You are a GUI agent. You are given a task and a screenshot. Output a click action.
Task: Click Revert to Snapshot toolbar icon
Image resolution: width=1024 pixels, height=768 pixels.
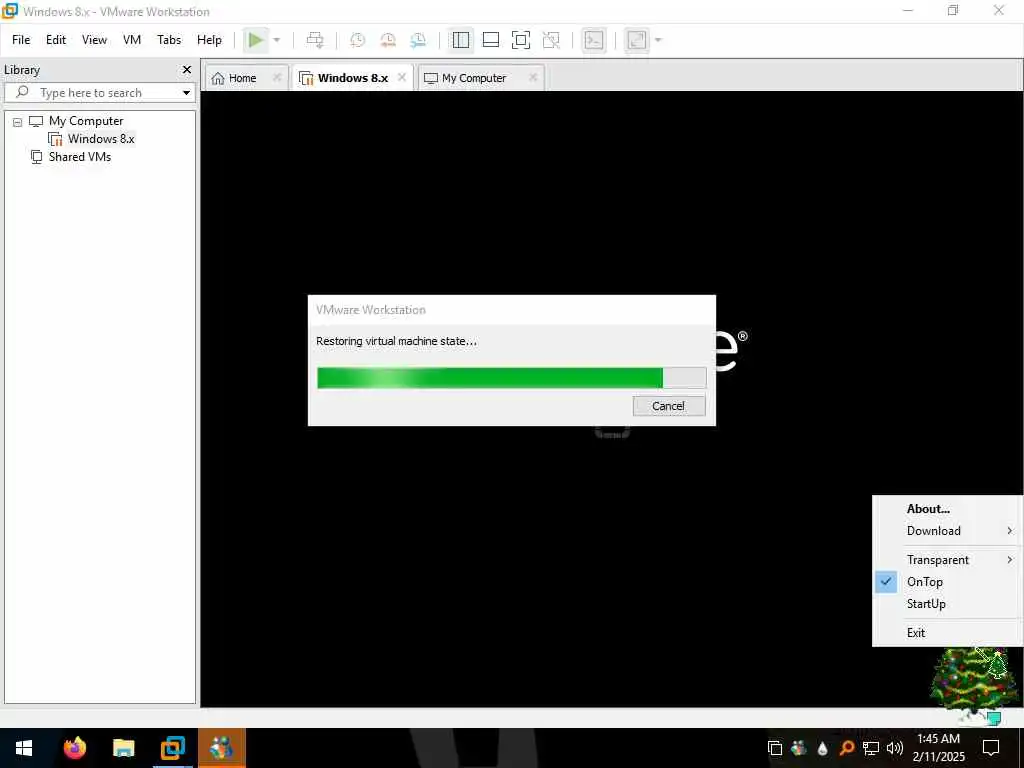point(388,40)
